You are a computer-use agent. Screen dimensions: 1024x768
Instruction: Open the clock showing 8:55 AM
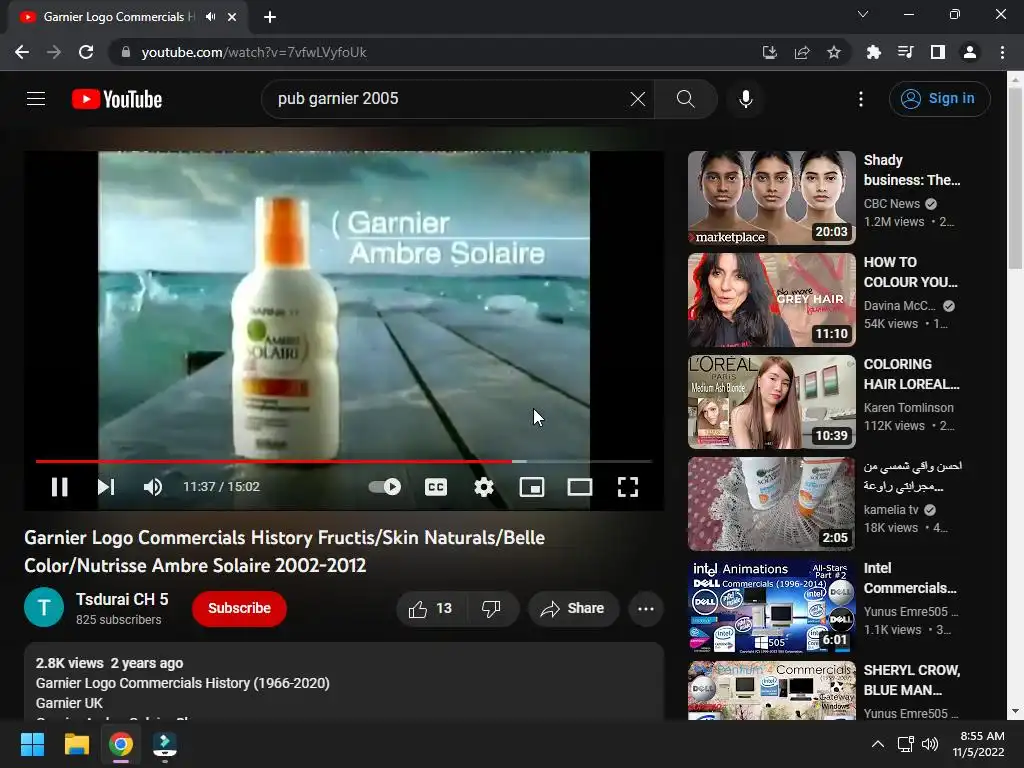[x=979, y=744]
